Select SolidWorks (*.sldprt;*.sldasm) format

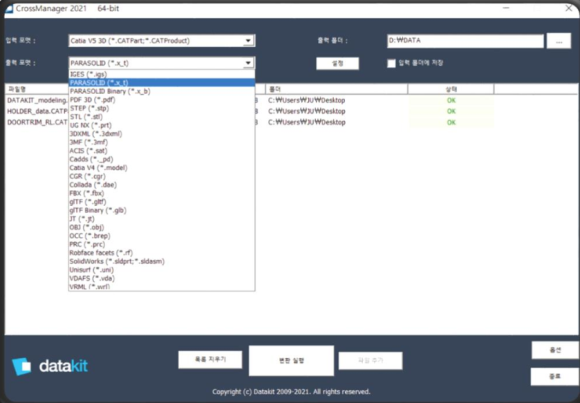pyautogui.click(x=162, y=261)
